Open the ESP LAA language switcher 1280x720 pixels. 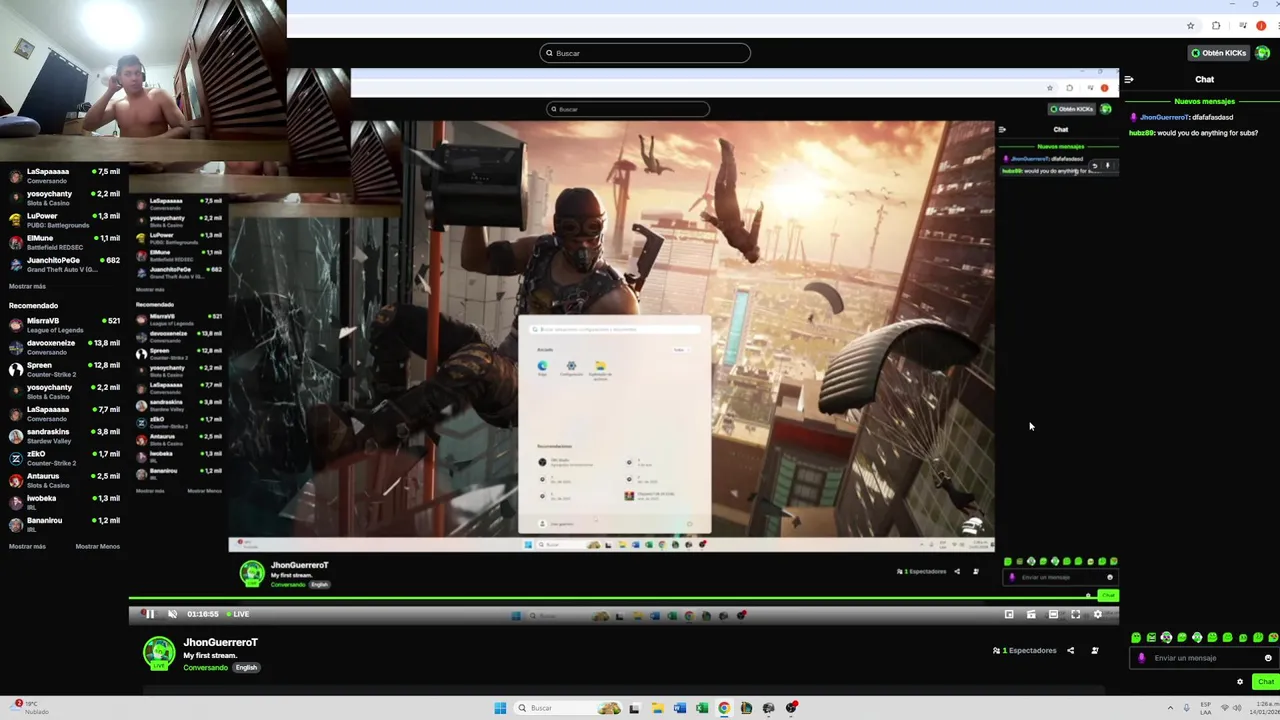1206,708
